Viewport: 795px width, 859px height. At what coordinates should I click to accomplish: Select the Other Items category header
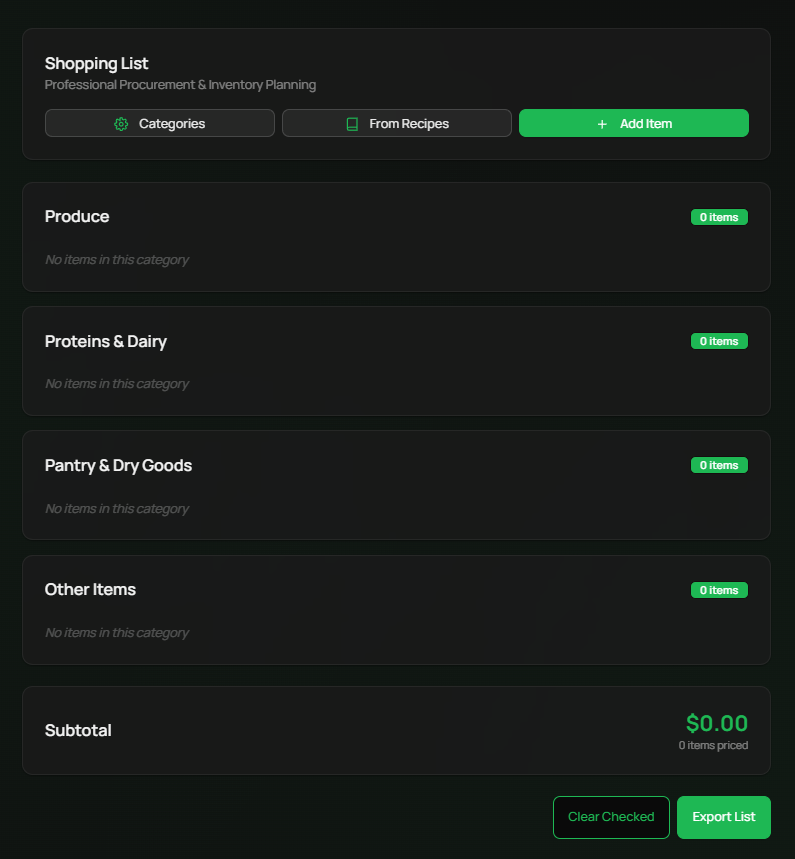(x=90, y=590)
